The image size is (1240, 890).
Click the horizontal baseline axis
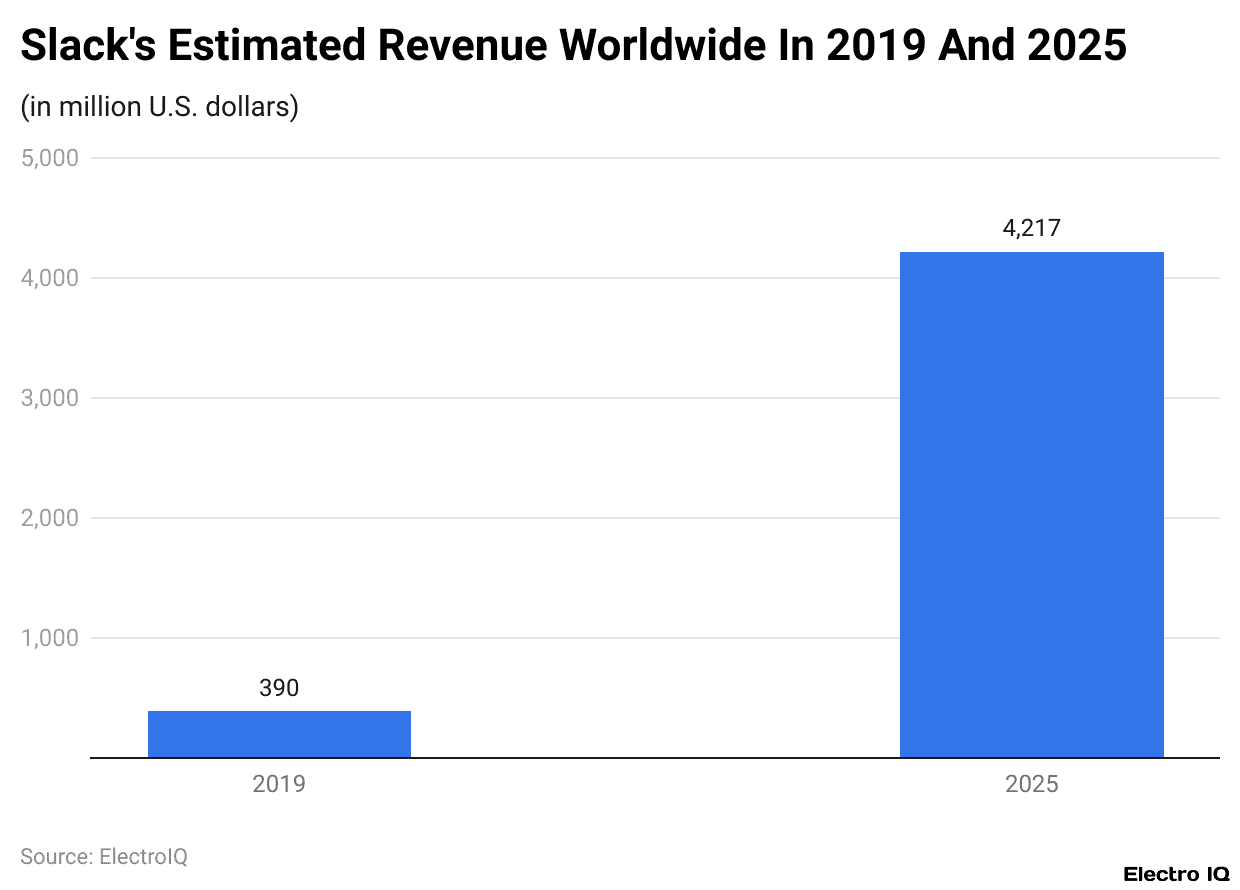point(620,759)
